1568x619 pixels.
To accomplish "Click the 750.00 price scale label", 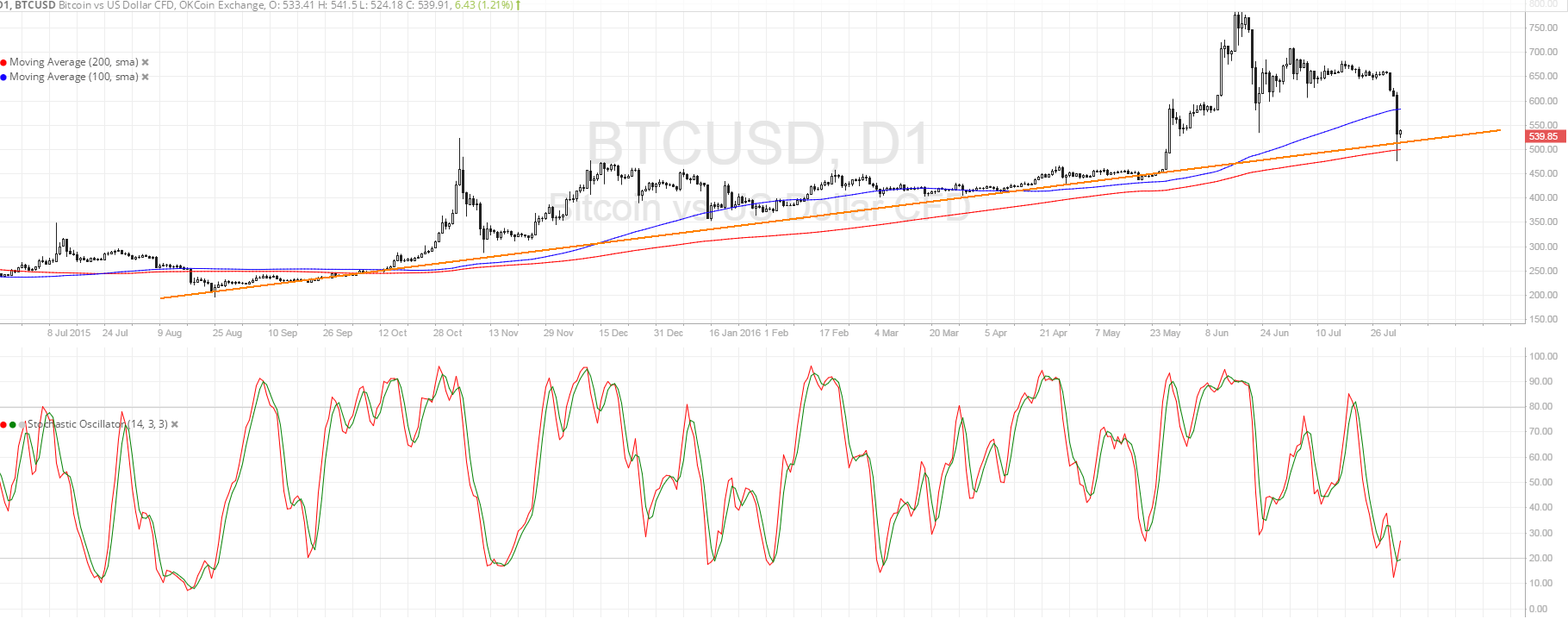I will point(1543,28).
